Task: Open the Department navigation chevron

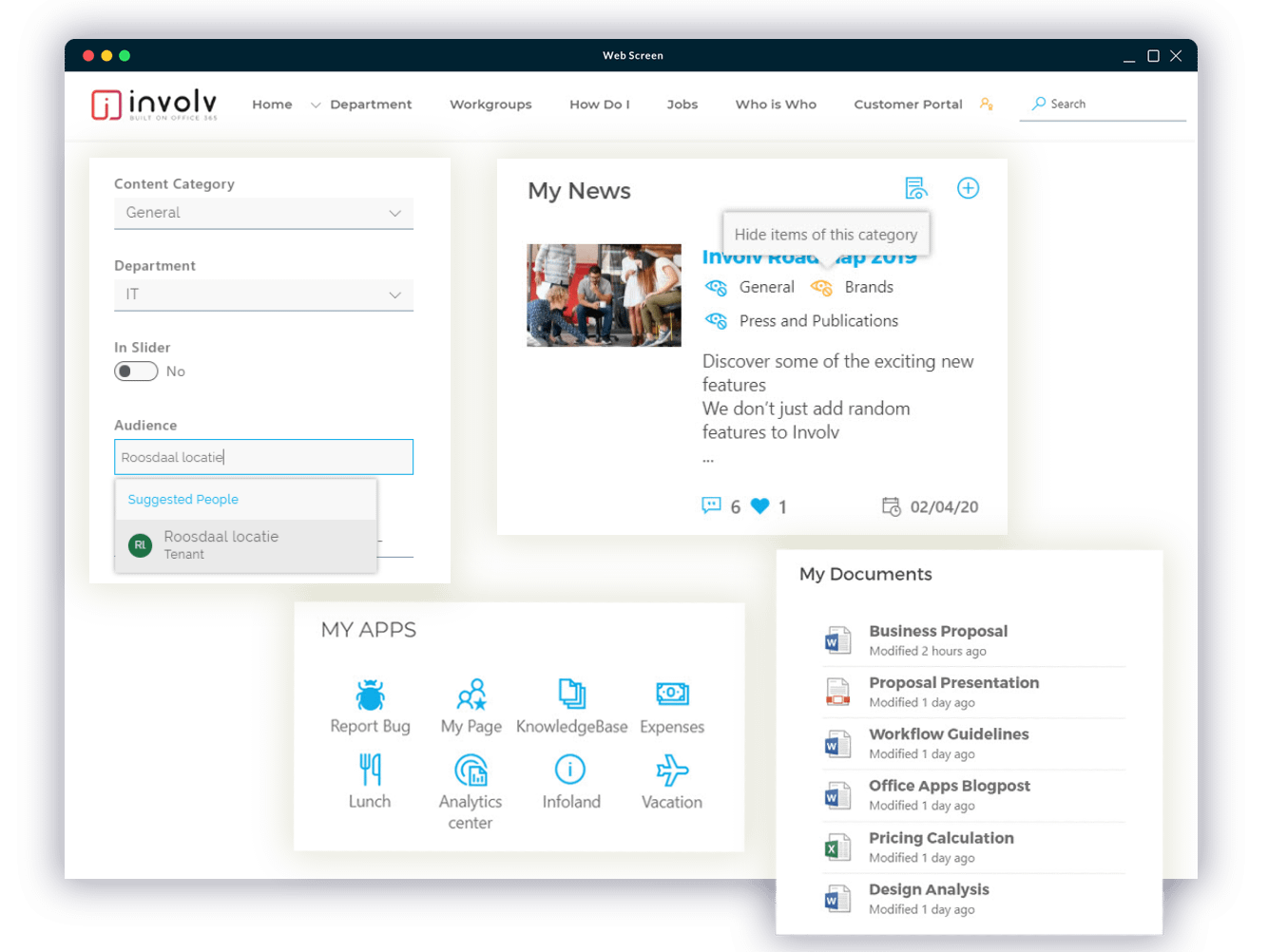Action: coord(315,105)
